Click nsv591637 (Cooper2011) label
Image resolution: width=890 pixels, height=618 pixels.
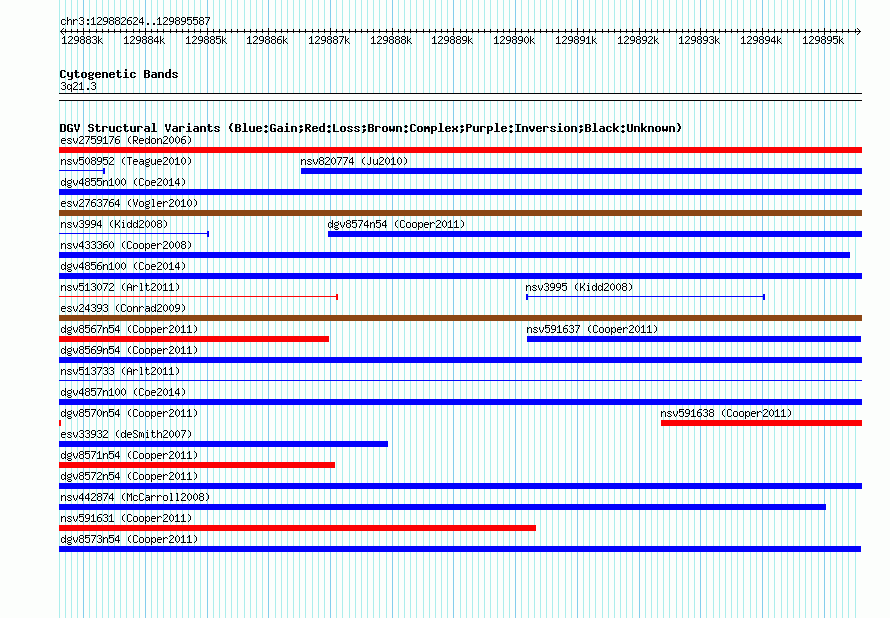coord(592,329)
